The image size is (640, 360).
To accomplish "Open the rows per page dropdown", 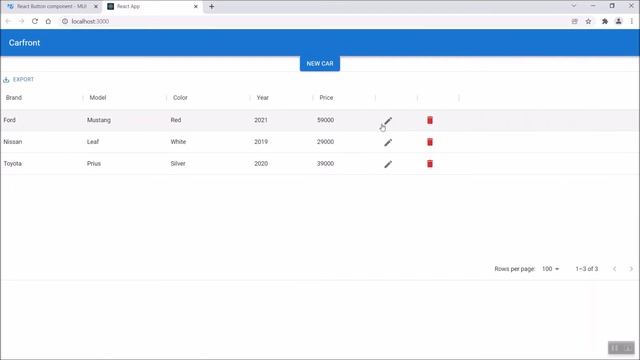I will pos(550,269).
